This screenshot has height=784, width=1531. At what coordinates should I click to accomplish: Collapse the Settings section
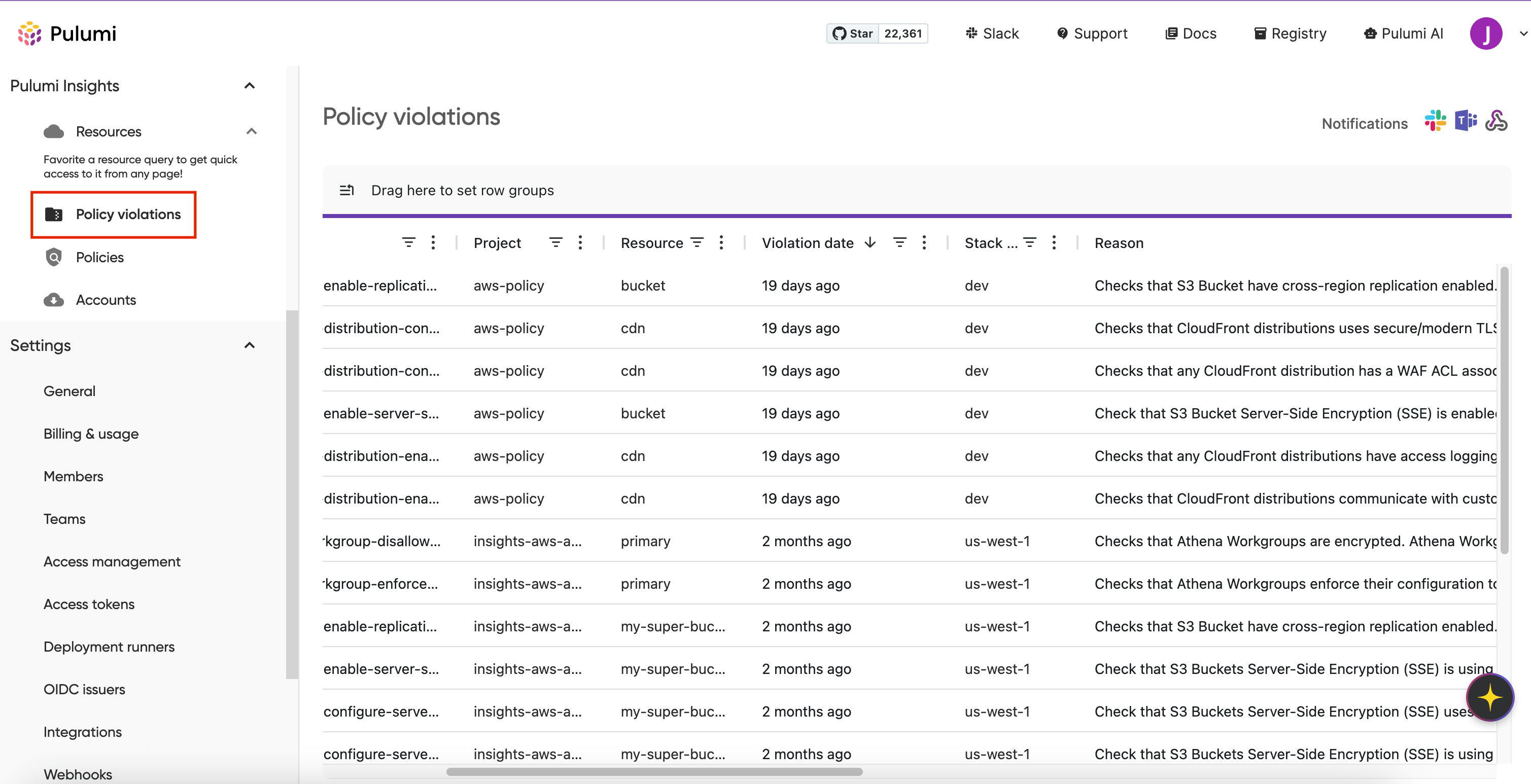click(x=250, y=345)
